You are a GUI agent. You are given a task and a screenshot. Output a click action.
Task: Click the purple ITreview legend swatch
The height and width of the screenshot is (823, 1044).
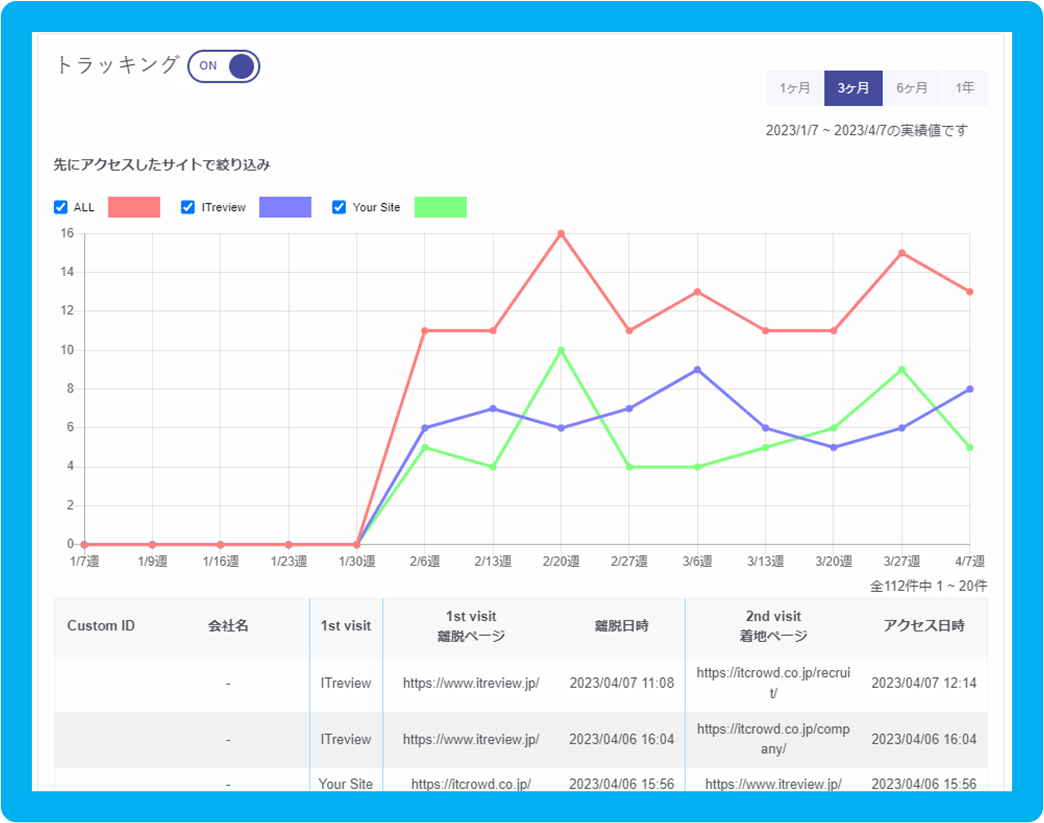[285, 207]
